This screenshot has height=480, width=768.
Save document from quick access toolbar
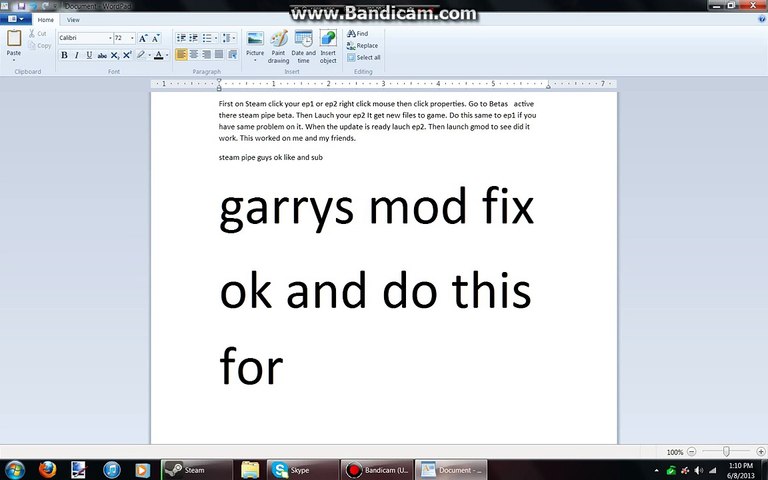[22, 6]
